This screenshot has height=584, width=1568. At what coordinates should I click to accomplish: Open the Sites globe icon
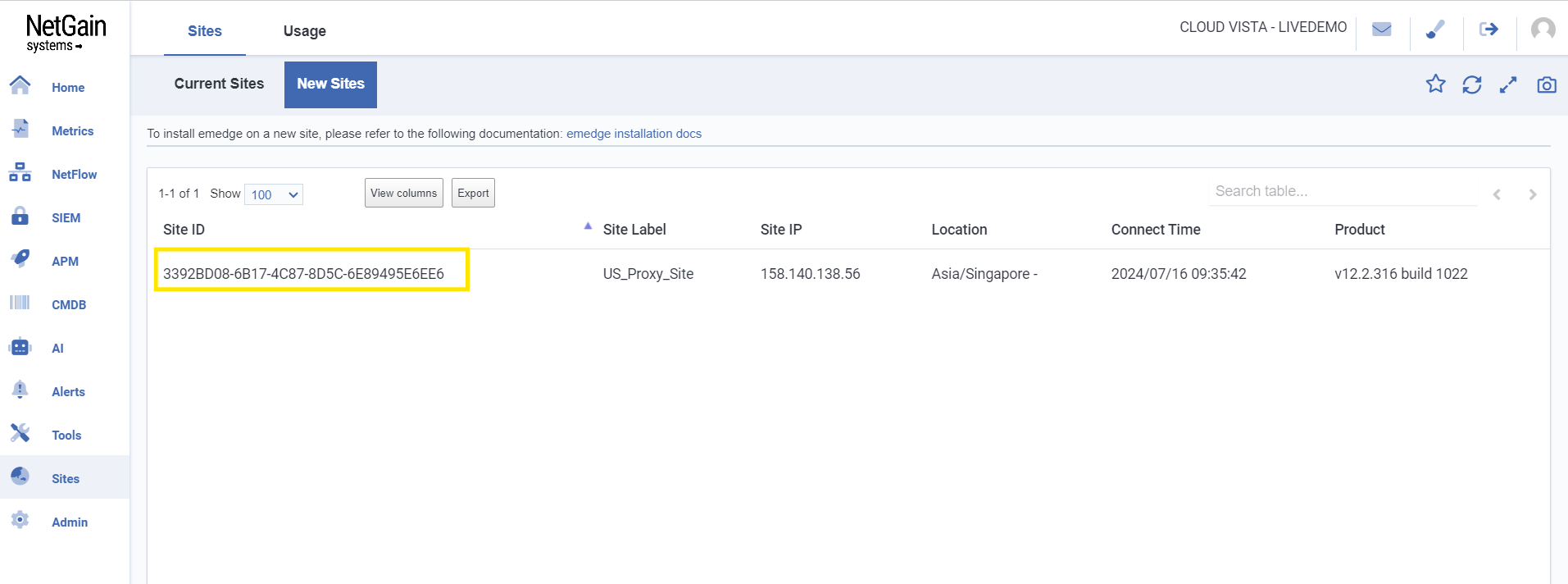click(x=20, y=477)
